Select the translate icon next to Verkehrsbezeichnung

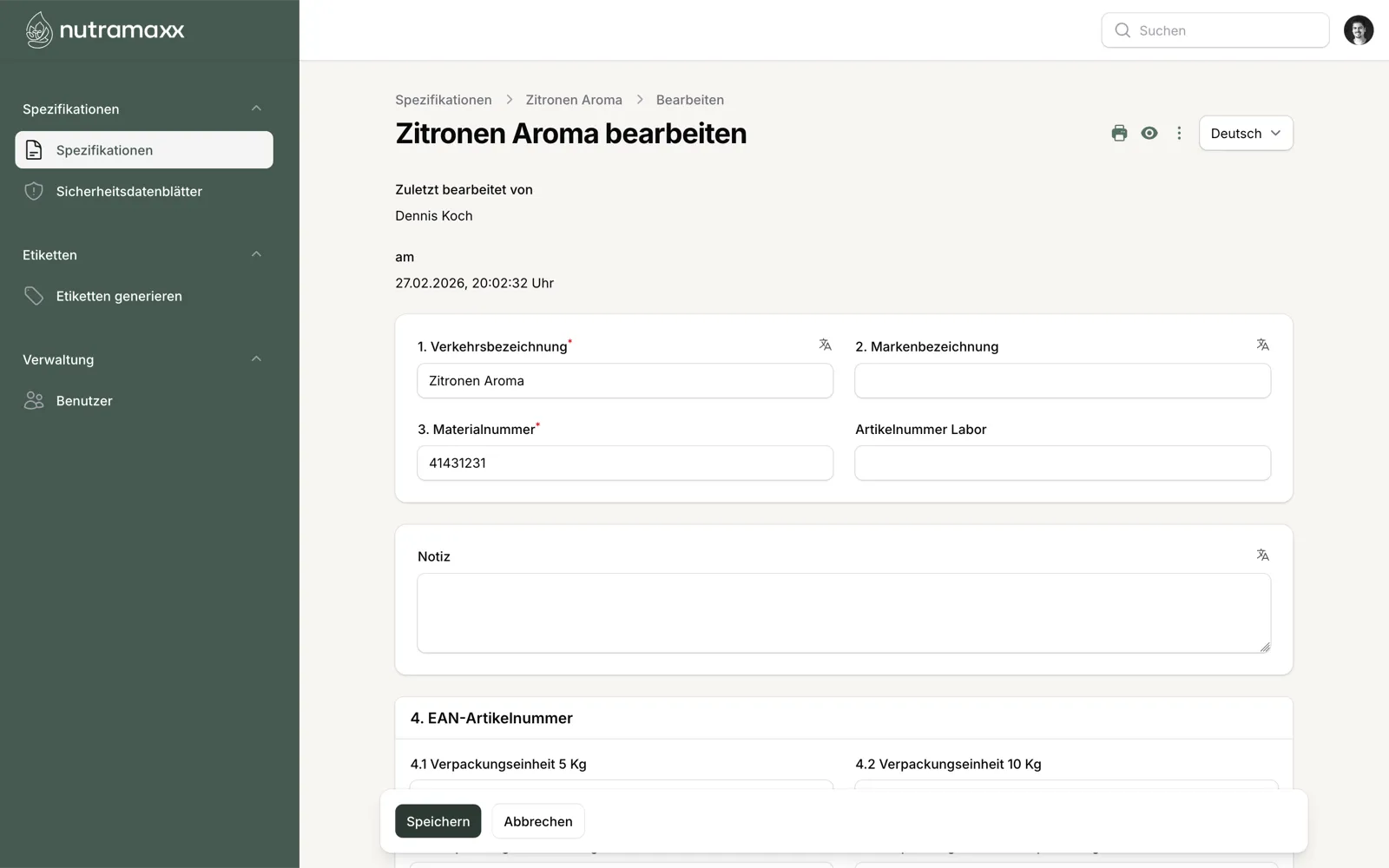click(824, 344)
